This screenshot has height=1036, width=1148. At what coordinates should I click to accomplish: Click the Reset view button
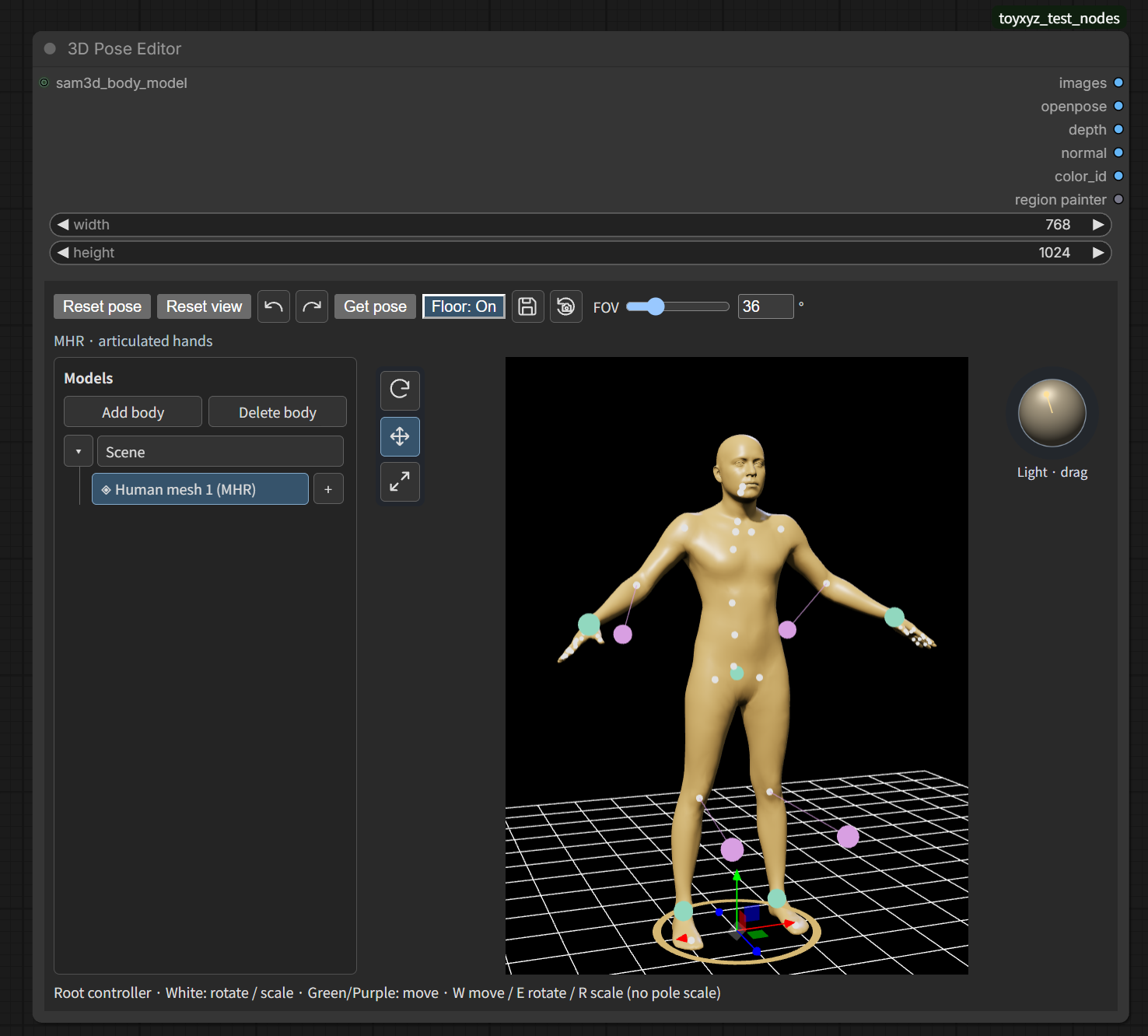pos(204,306)
